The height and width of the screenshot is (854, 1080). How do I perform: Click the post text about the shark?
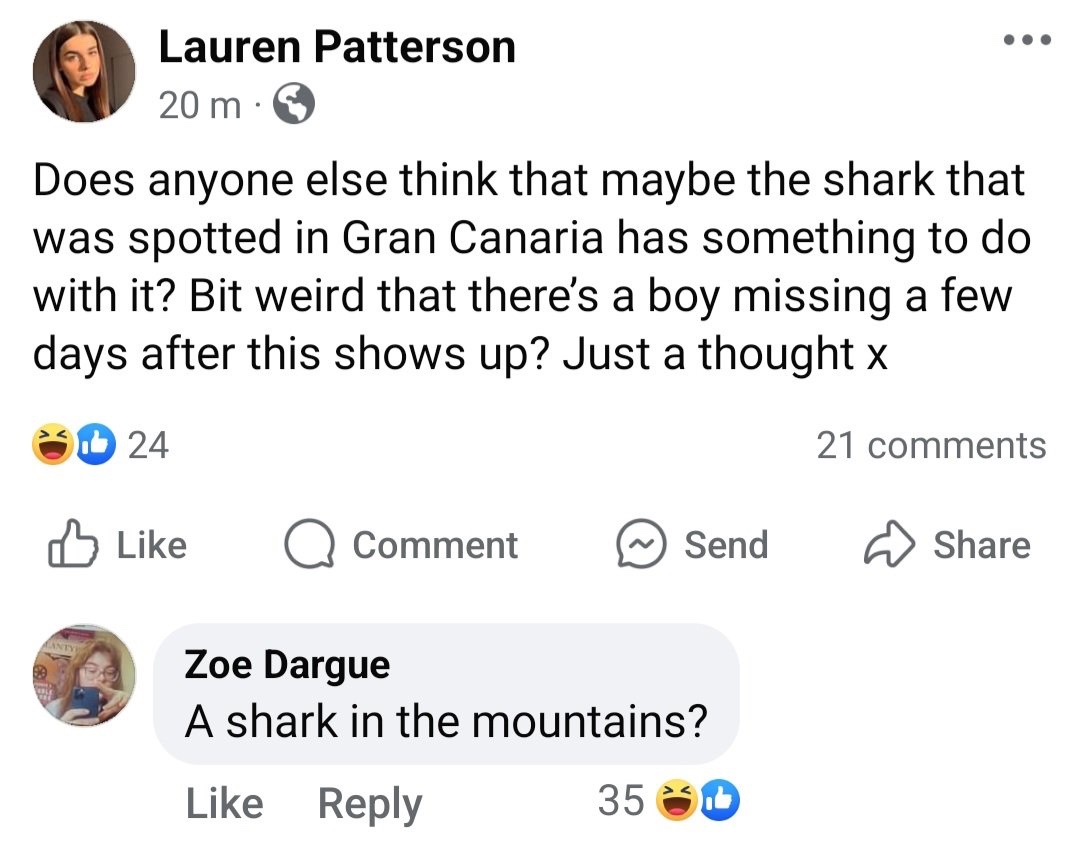530,267
